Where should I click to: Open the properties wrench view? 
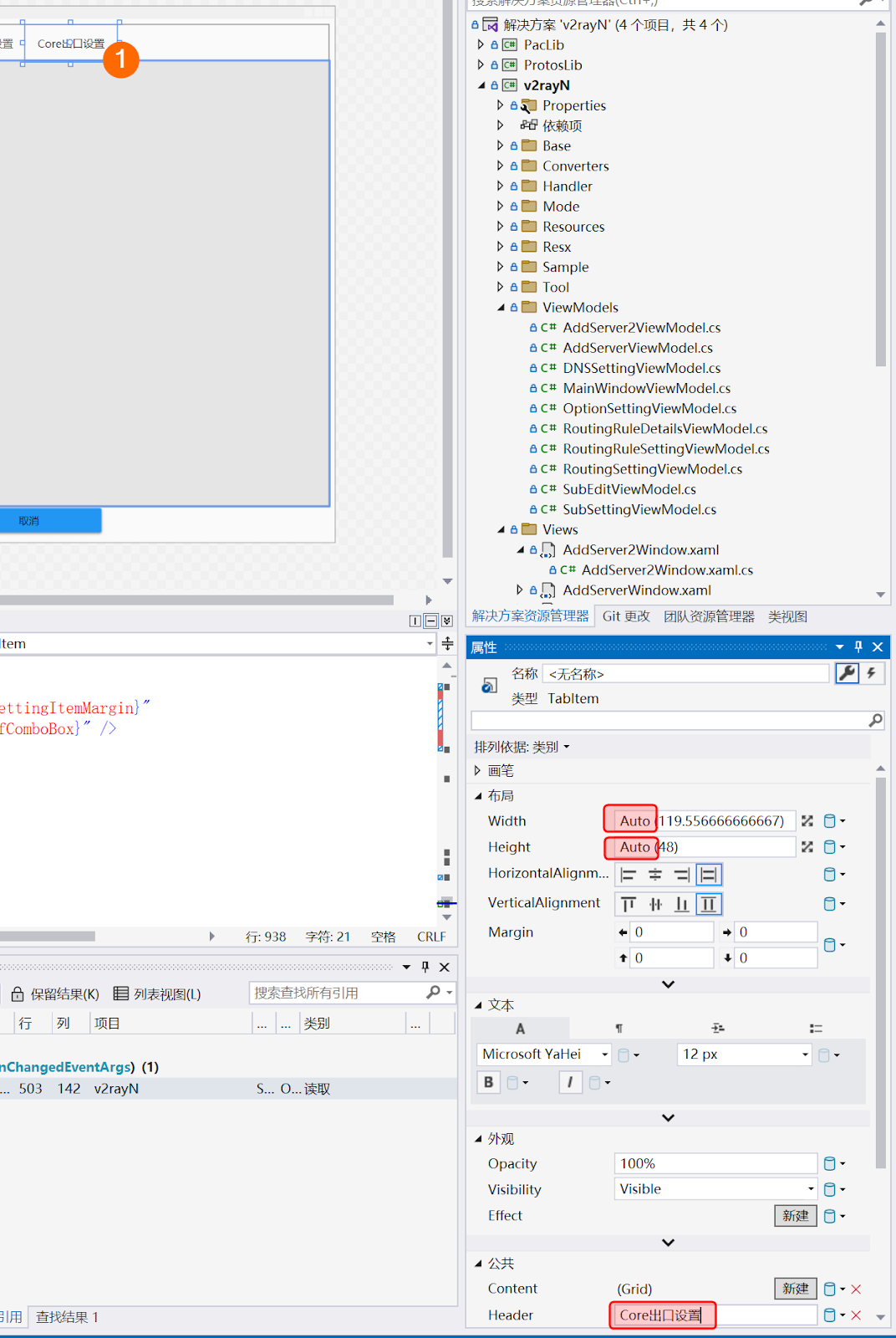847,673
